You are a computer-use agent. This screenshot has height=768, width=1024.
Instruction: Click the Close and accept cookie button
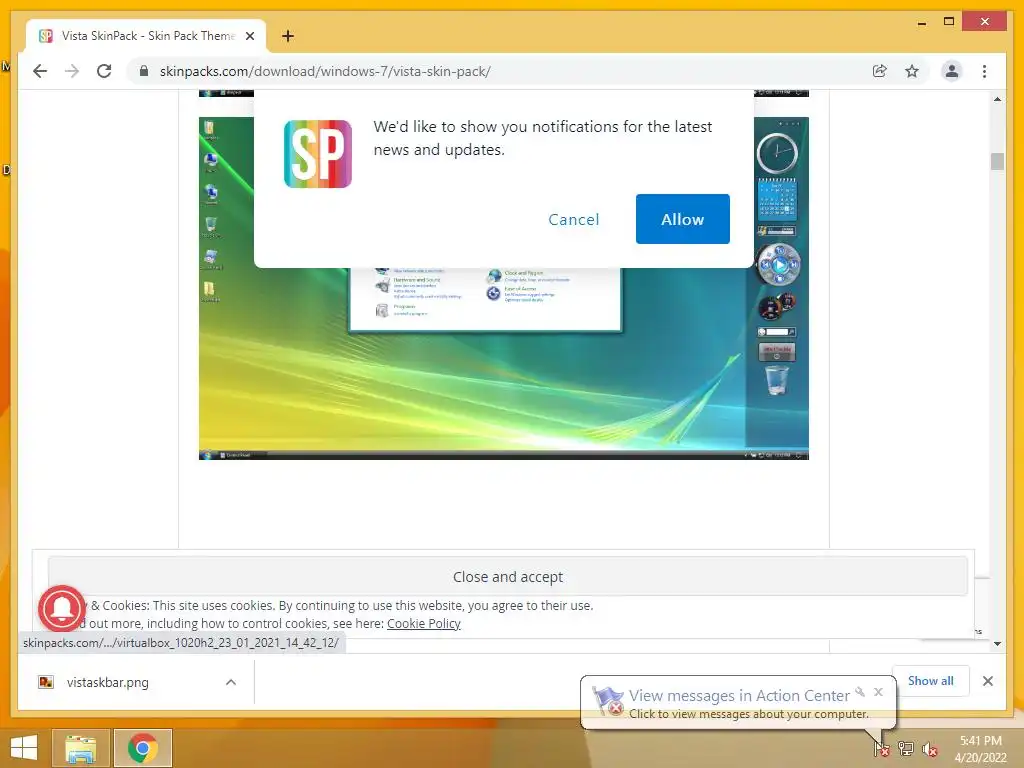[x=507, y=577]
